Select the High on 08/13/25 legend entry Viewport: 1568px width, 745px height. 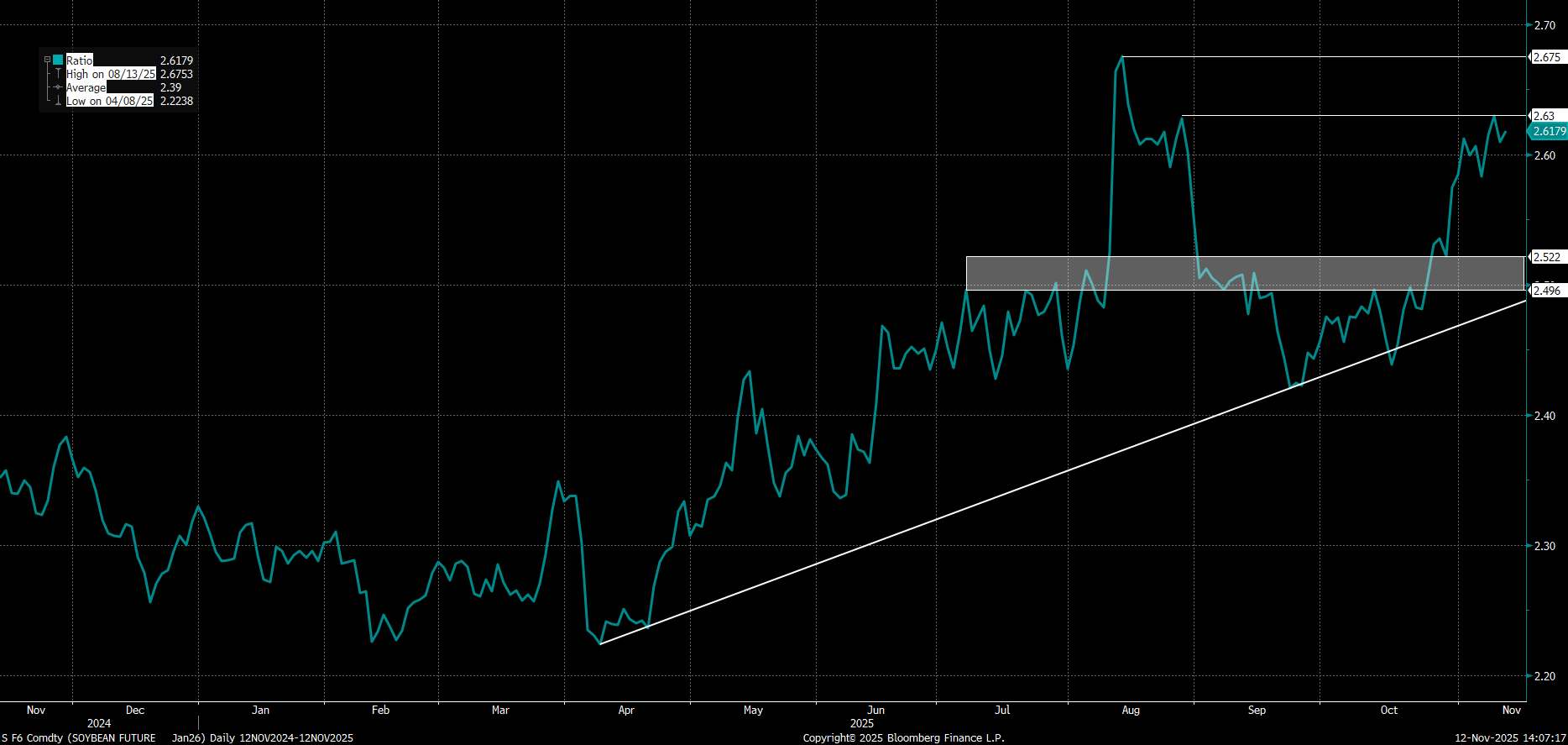pyautogui.click(x=111, y=74)
